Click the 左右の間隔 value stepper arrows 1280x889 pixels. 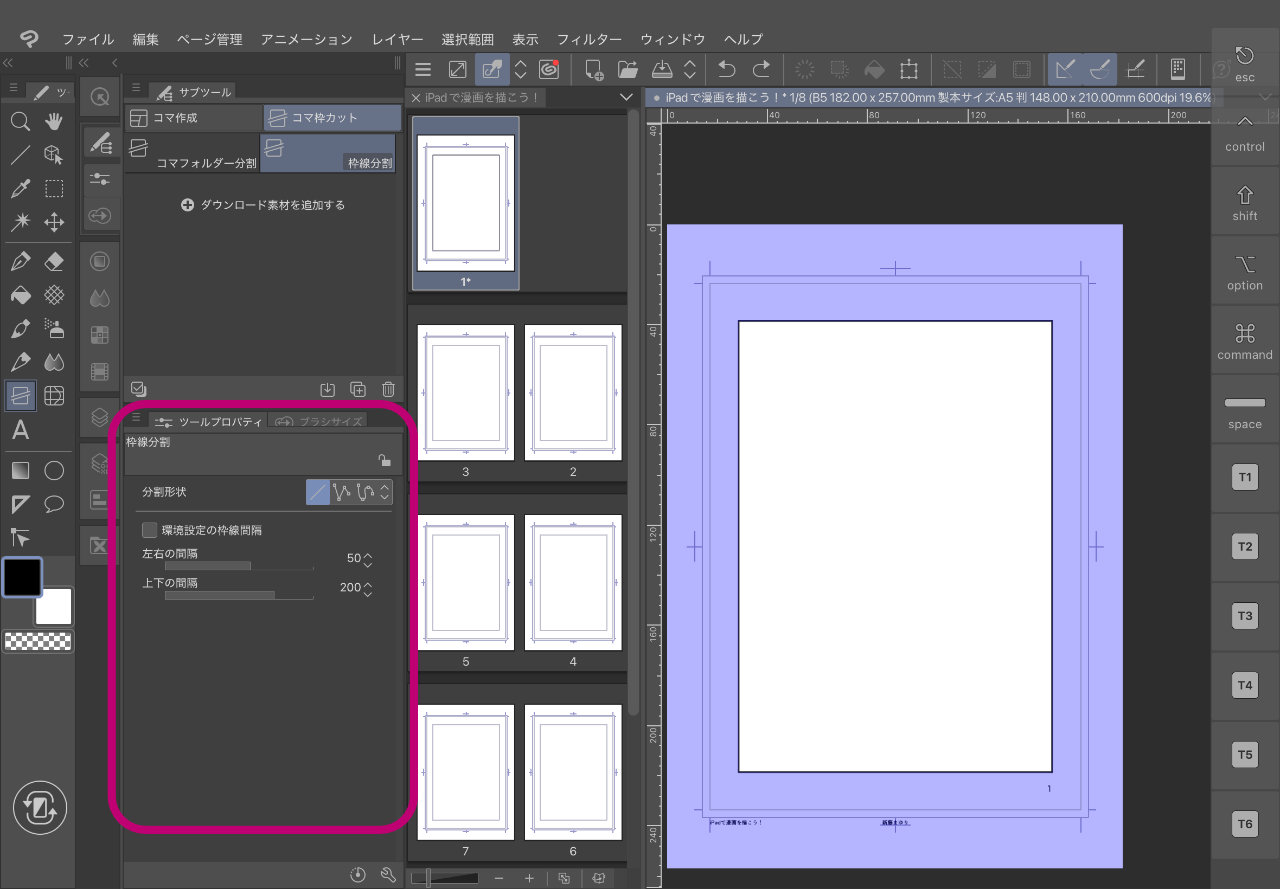(368, 559)
